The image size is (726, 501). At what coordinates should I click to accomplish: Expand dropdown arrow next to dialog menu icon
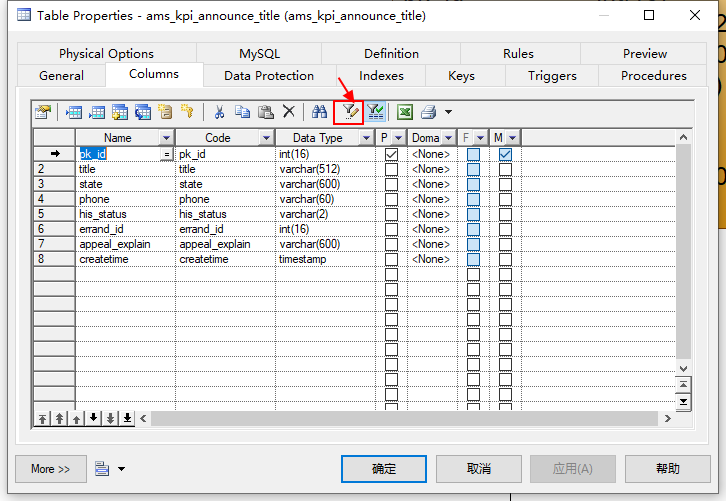pyautogui.click(x=121, y=469)
